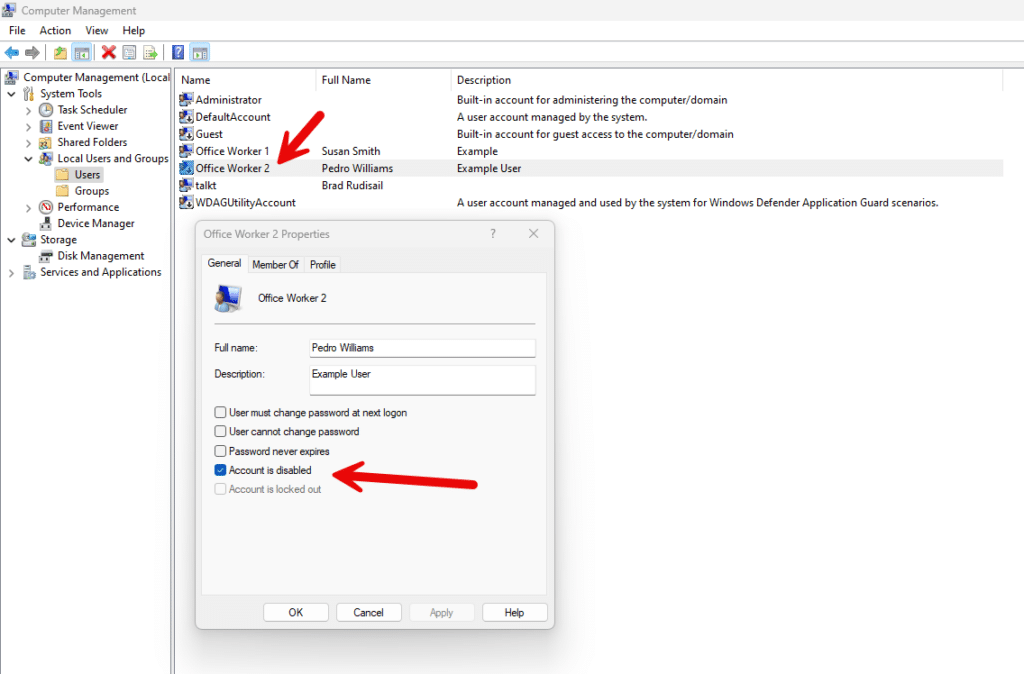Click Cancel in Properties dialog
This screenshot has height=674, width=1024.
pos(368,613)
